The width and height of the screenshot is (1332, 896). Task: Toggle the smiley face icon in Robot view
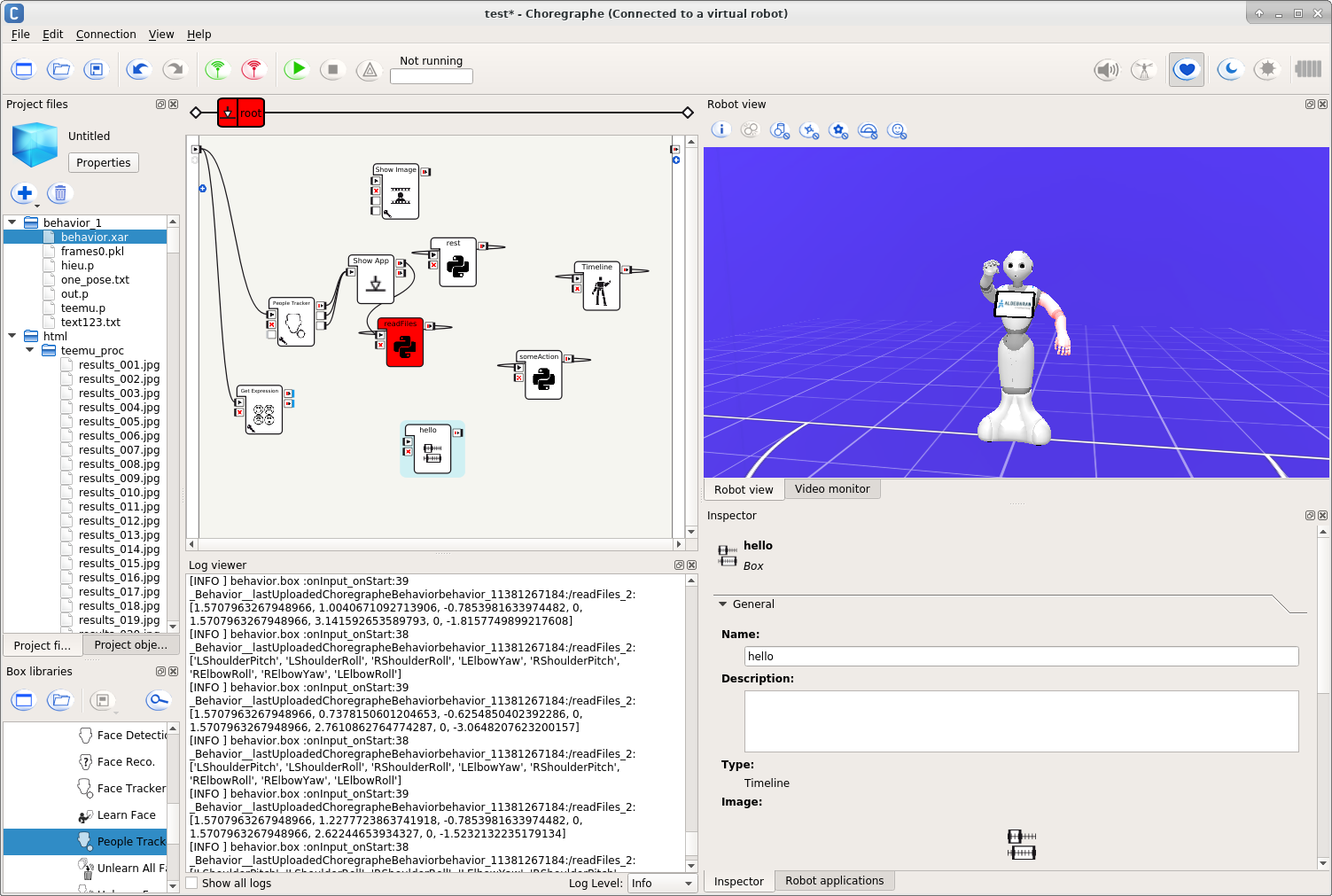(898, 131)
